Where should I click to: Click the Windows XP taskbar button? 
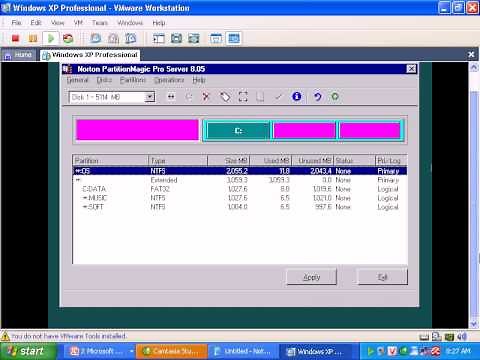coord(316,351)
